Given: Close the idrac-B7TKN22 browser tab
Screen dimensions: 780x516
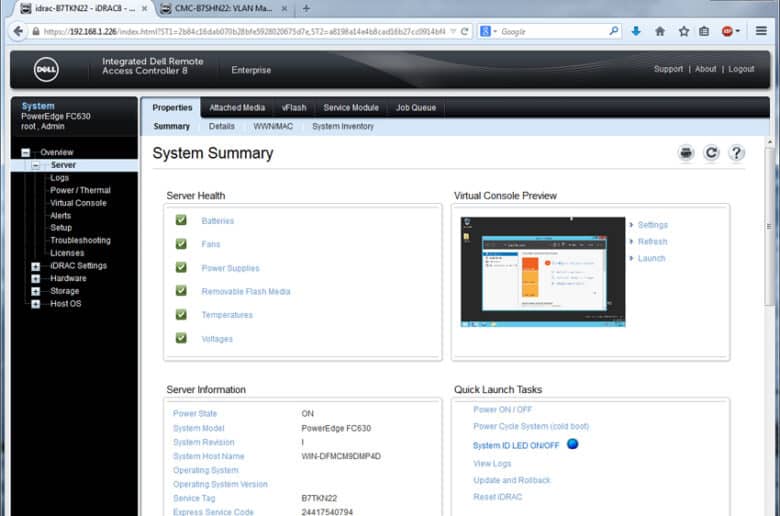Looking at the screenshot, I should [144, 8].
